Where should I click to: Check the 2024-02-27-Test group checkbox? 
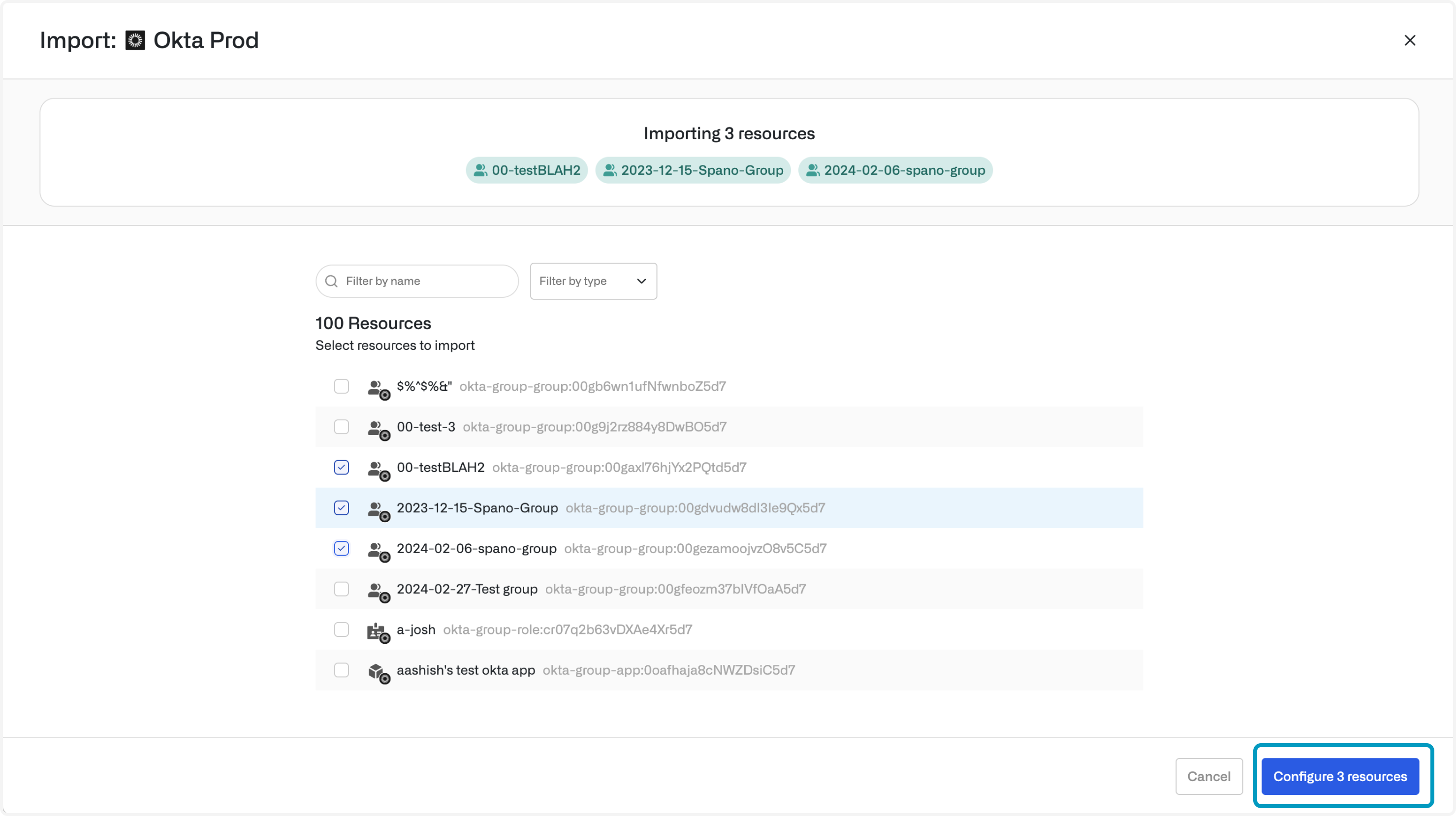[342, 589]
